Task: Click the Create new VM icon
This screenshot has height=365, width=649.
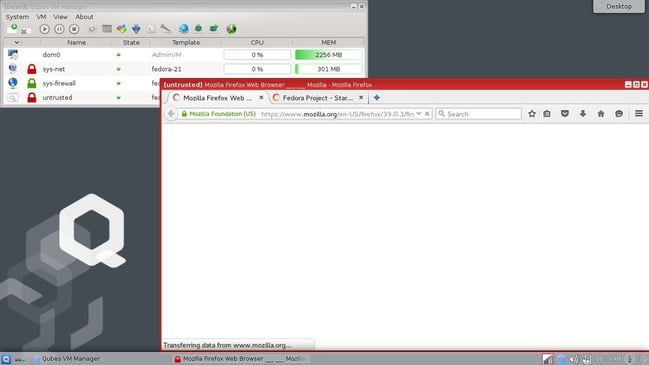Action: pyautogui.click(x=12, y=28)
